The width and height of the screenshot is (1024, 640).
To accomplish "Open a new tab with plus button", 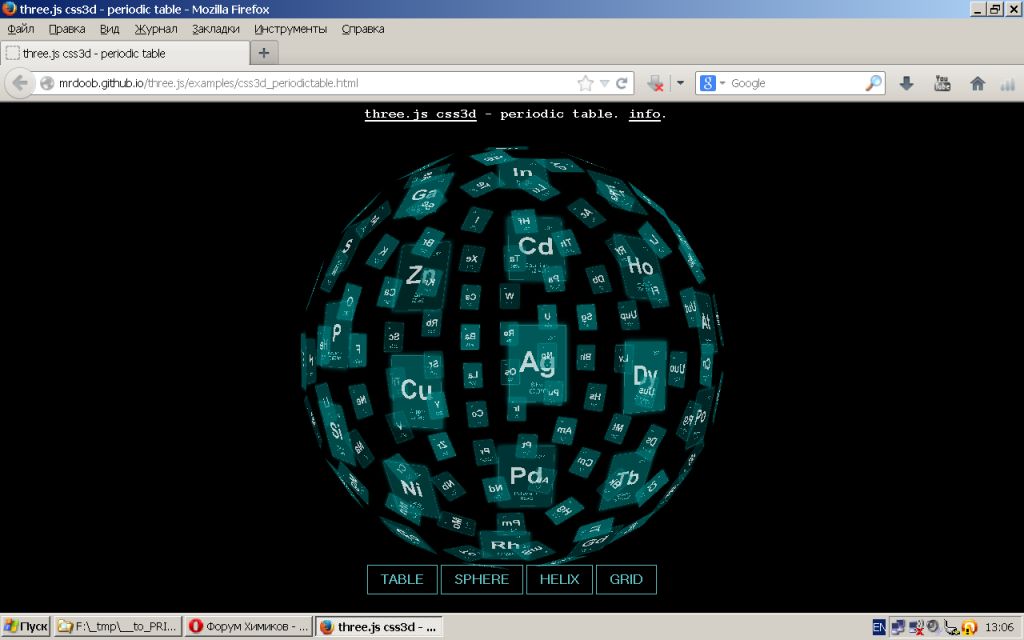I will pos(264,53).
